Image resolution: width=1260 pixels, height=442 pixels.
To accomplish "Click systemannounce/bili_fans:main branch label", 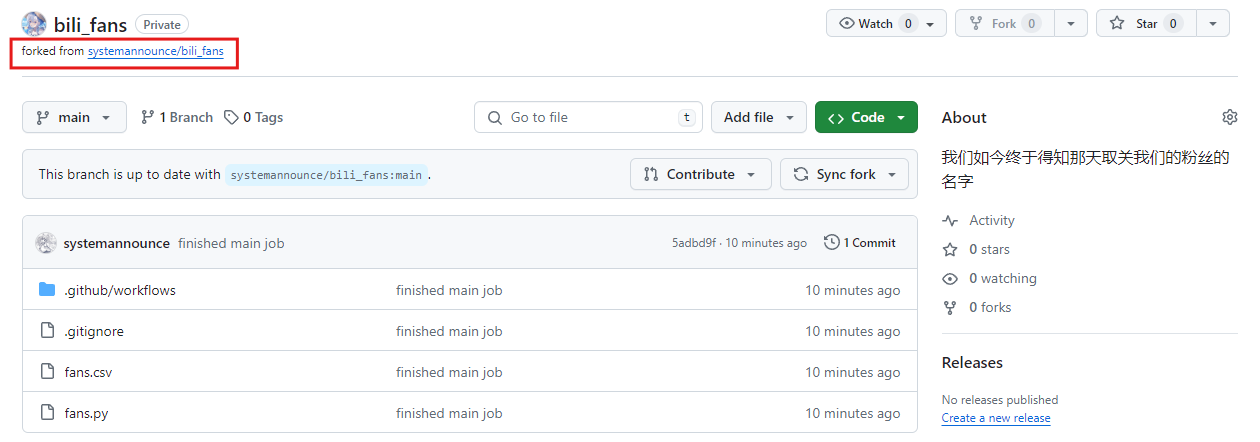I will [326, 175].
